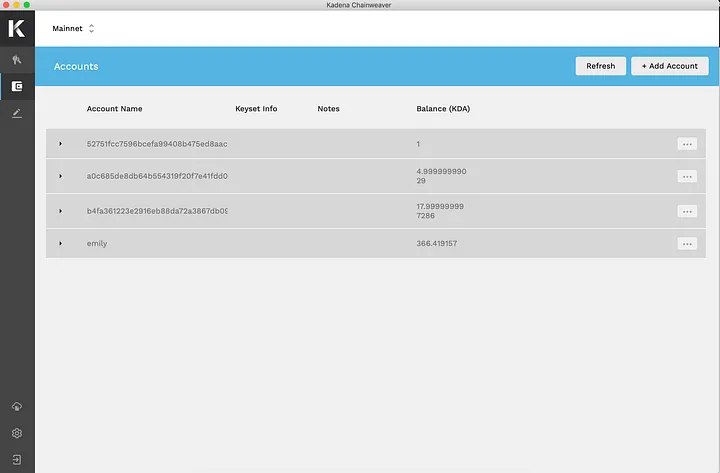Viewport: 720px width, 473px height.
Task: Click the Notes column header
Action: click(328, 109)
